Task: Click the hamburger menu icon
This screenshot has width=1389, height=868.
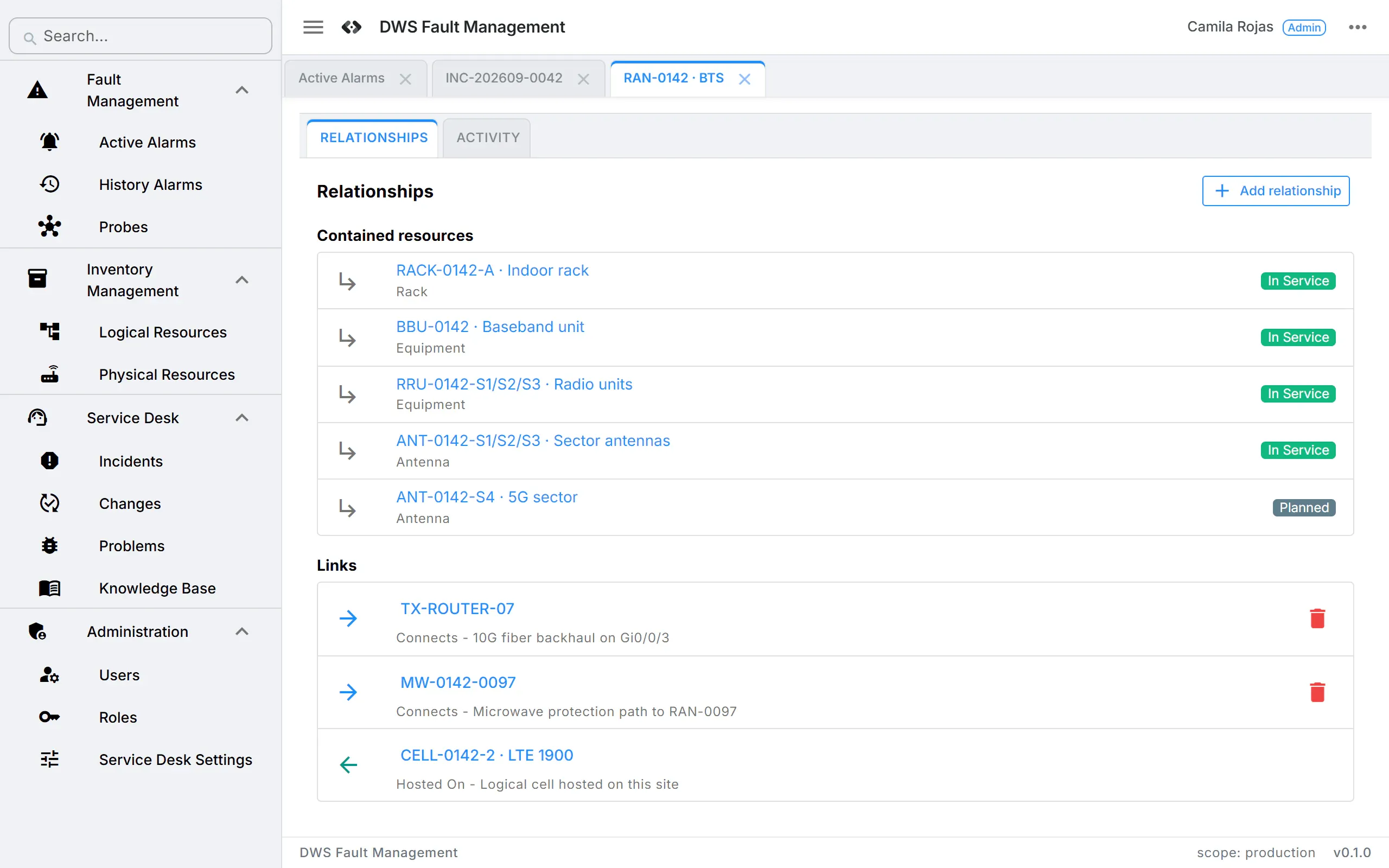Action: point(313,27)
